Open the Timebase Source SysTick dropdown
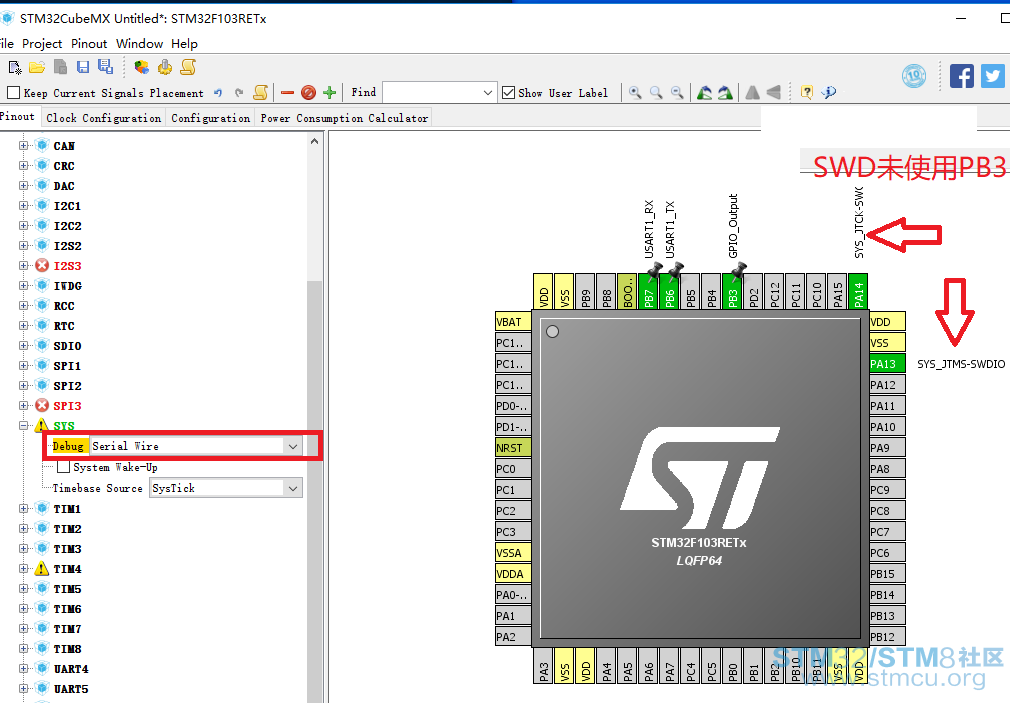The height and width of the screenshot is (703, 1010). pos(292,488)
